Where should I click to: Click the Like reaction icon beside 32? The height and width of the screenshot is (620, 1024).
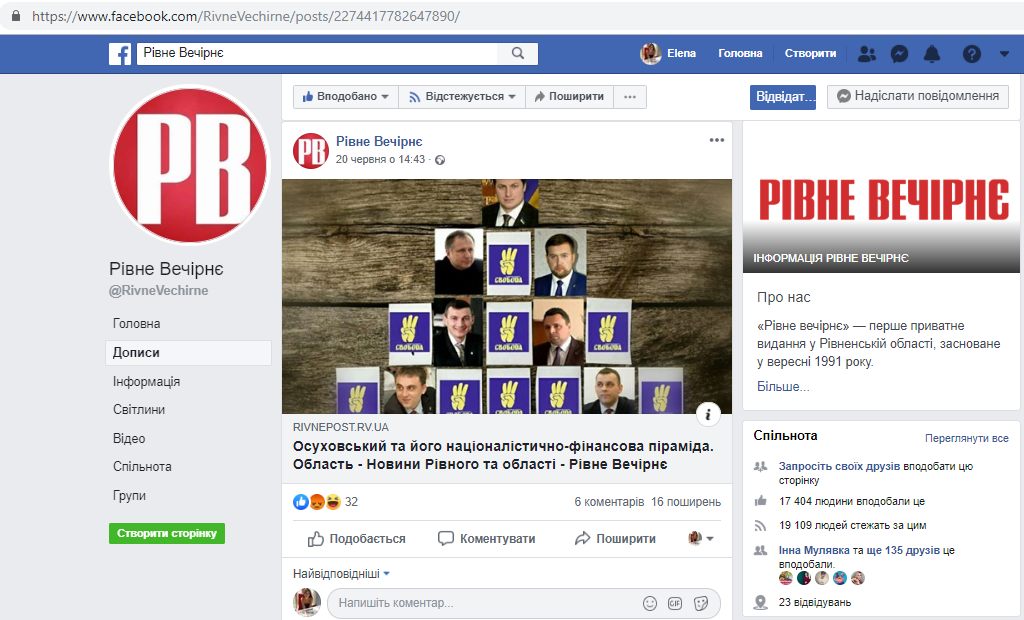pyautogui.click(x=301, y=502)
